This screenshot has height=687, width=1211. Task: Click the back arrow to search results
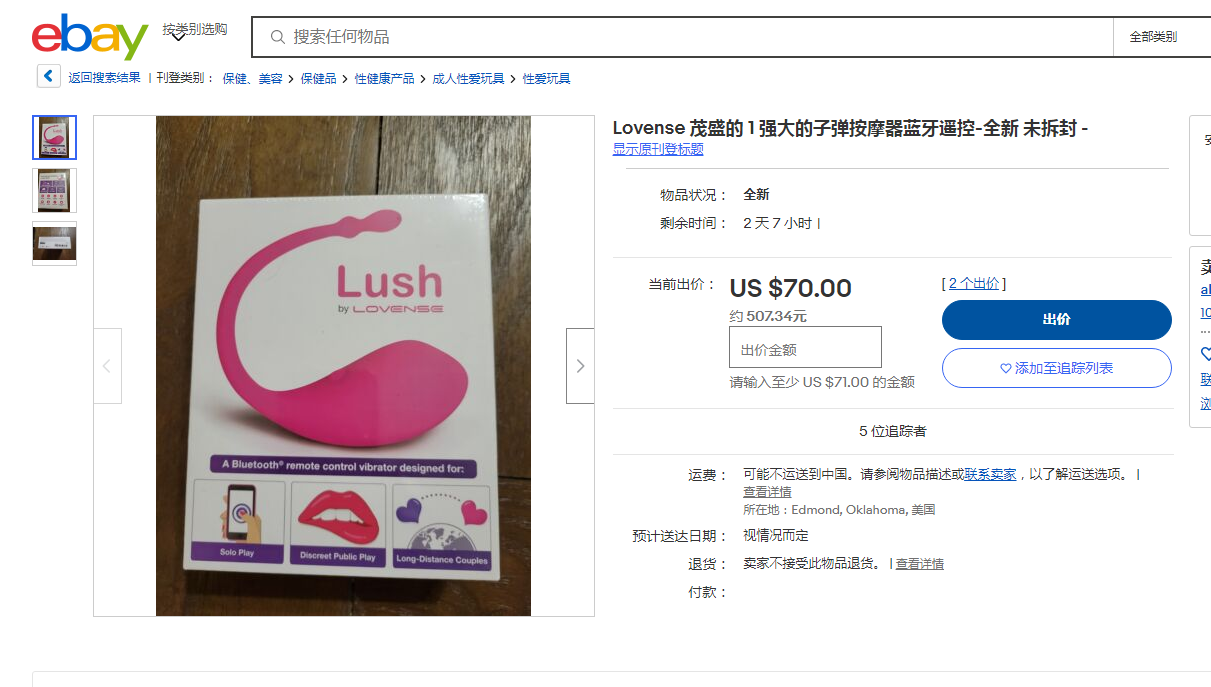click(x=48, y=77)
